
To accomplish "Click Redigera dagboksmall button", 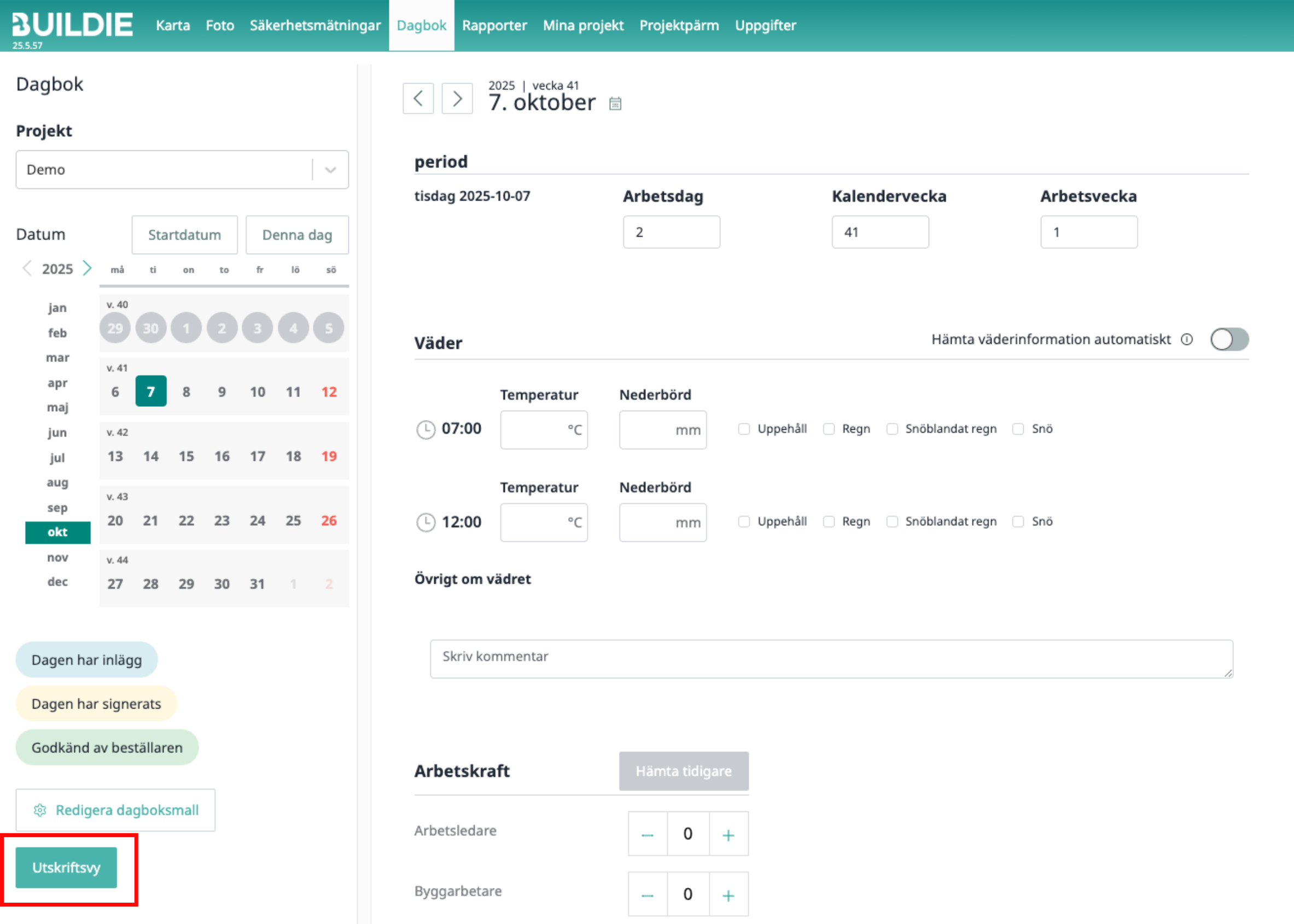I will [115, 810].
